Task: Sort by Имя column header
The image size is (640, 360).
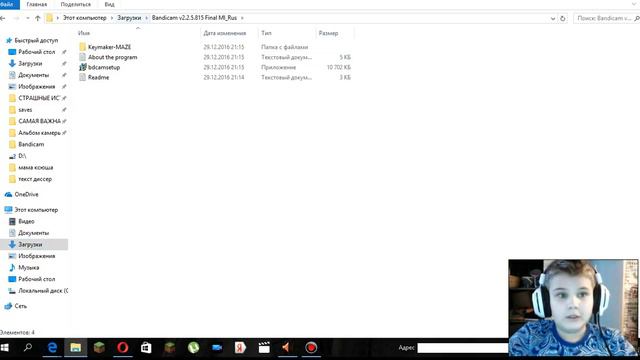Action: (x=84, y=33)
